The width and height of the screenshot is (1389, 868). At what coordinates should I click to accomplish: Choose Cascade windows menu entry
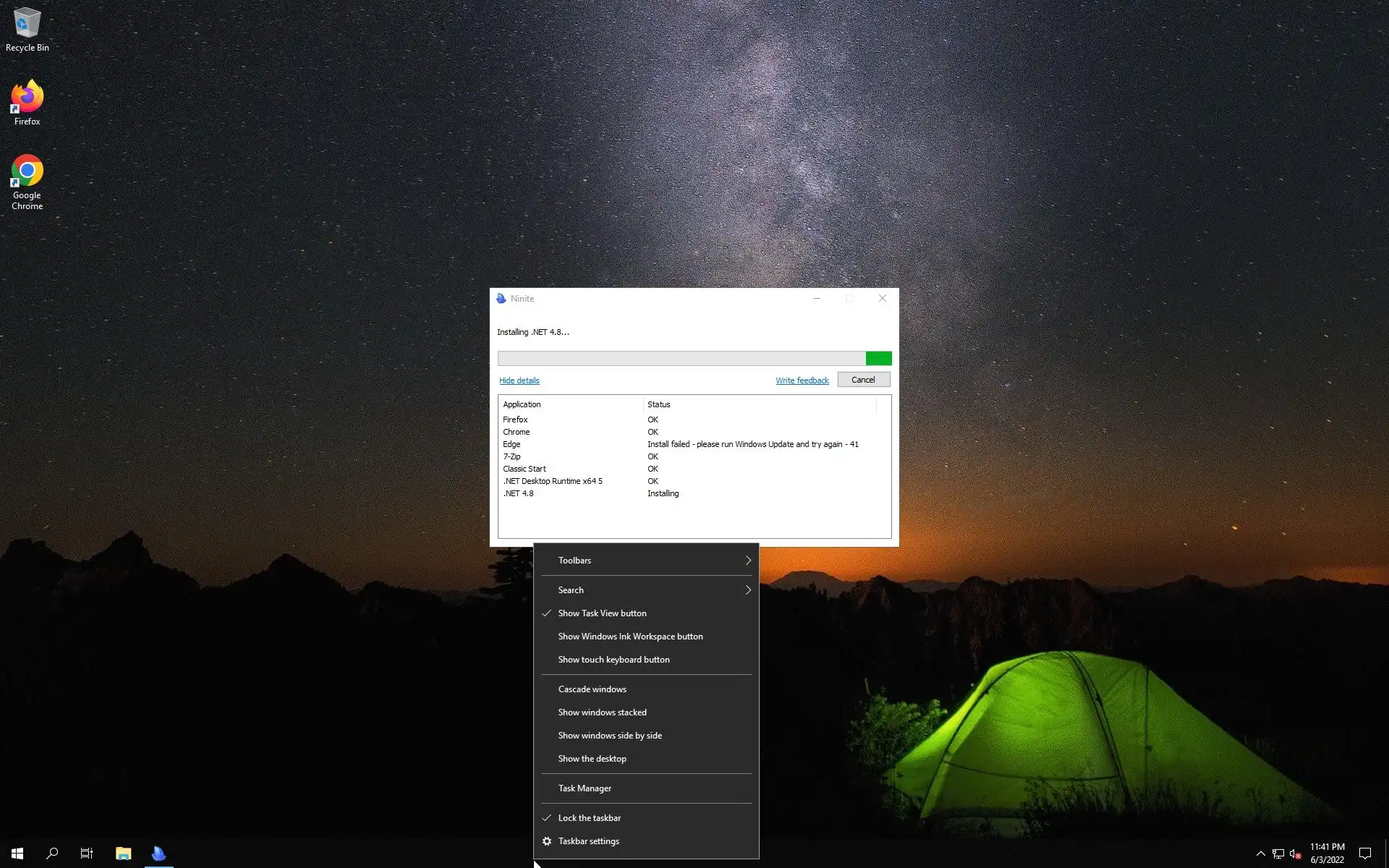[x=592, y=689]
